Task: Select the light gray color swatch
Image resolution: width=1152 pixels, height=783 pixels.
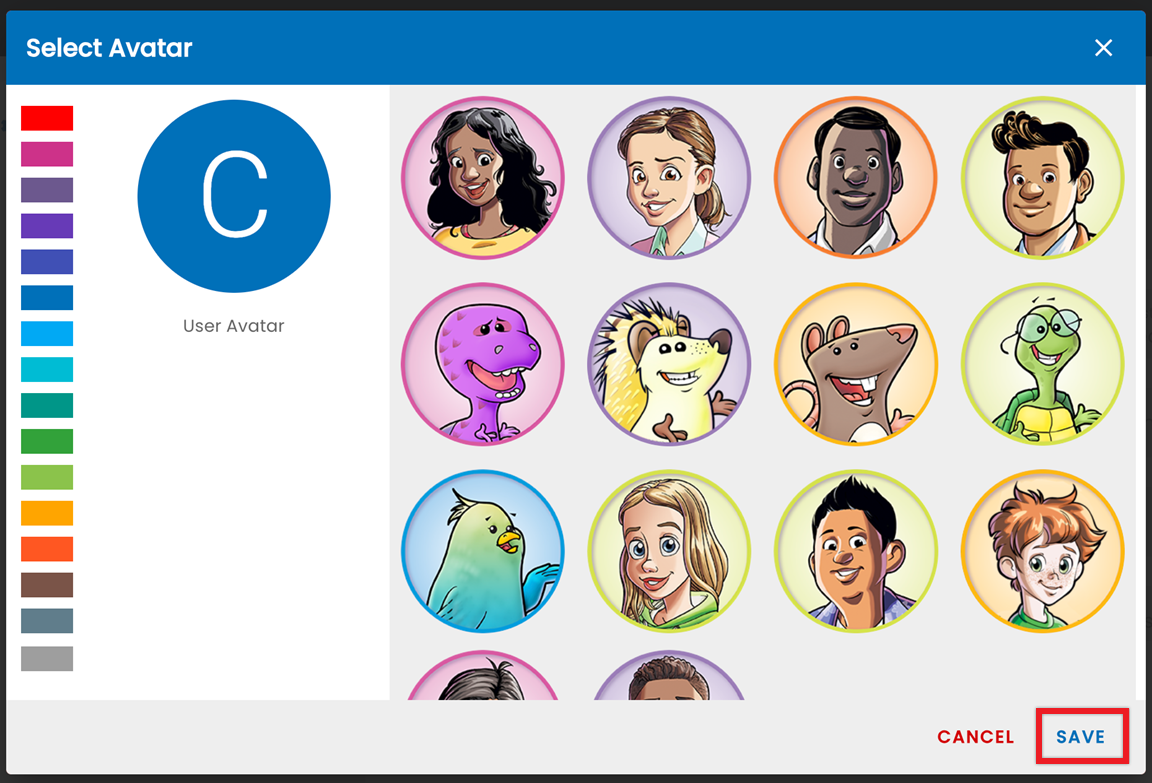Action: point(47,659)
